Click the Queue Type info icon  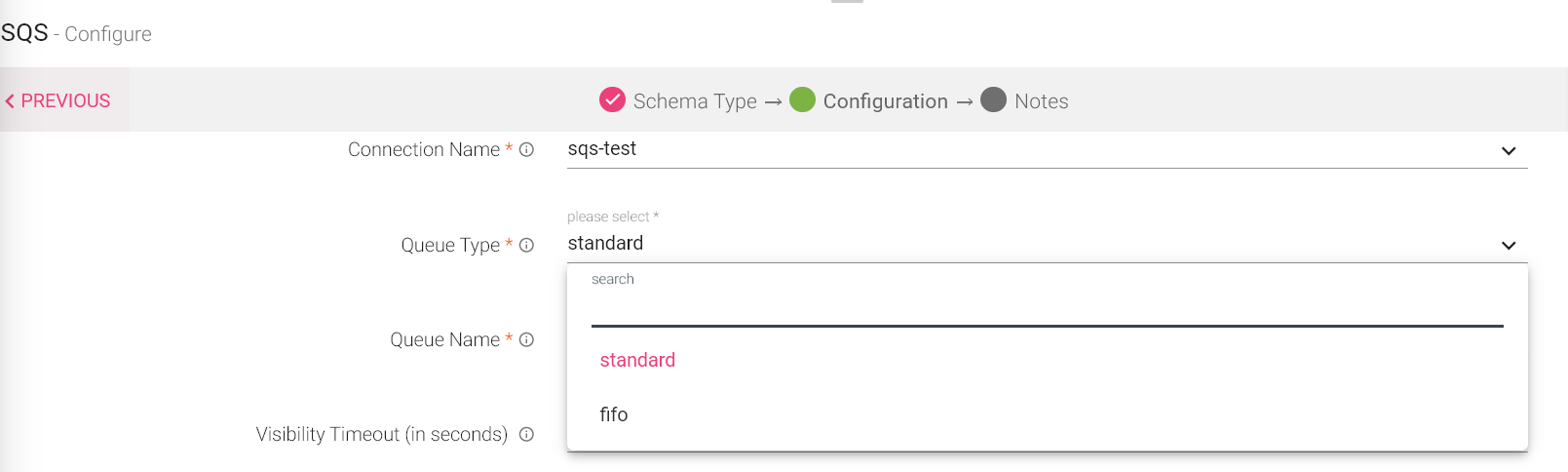pos(526,246)
